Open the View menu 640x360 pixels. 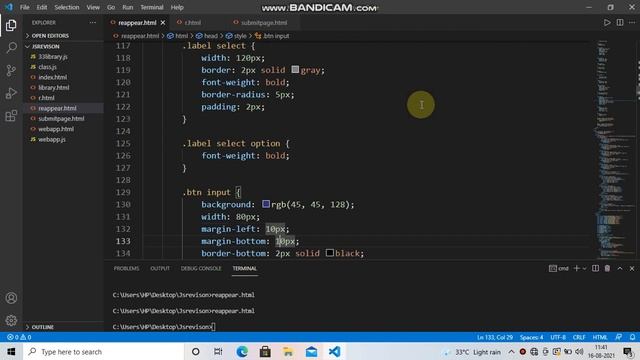(x=93, y=7)
